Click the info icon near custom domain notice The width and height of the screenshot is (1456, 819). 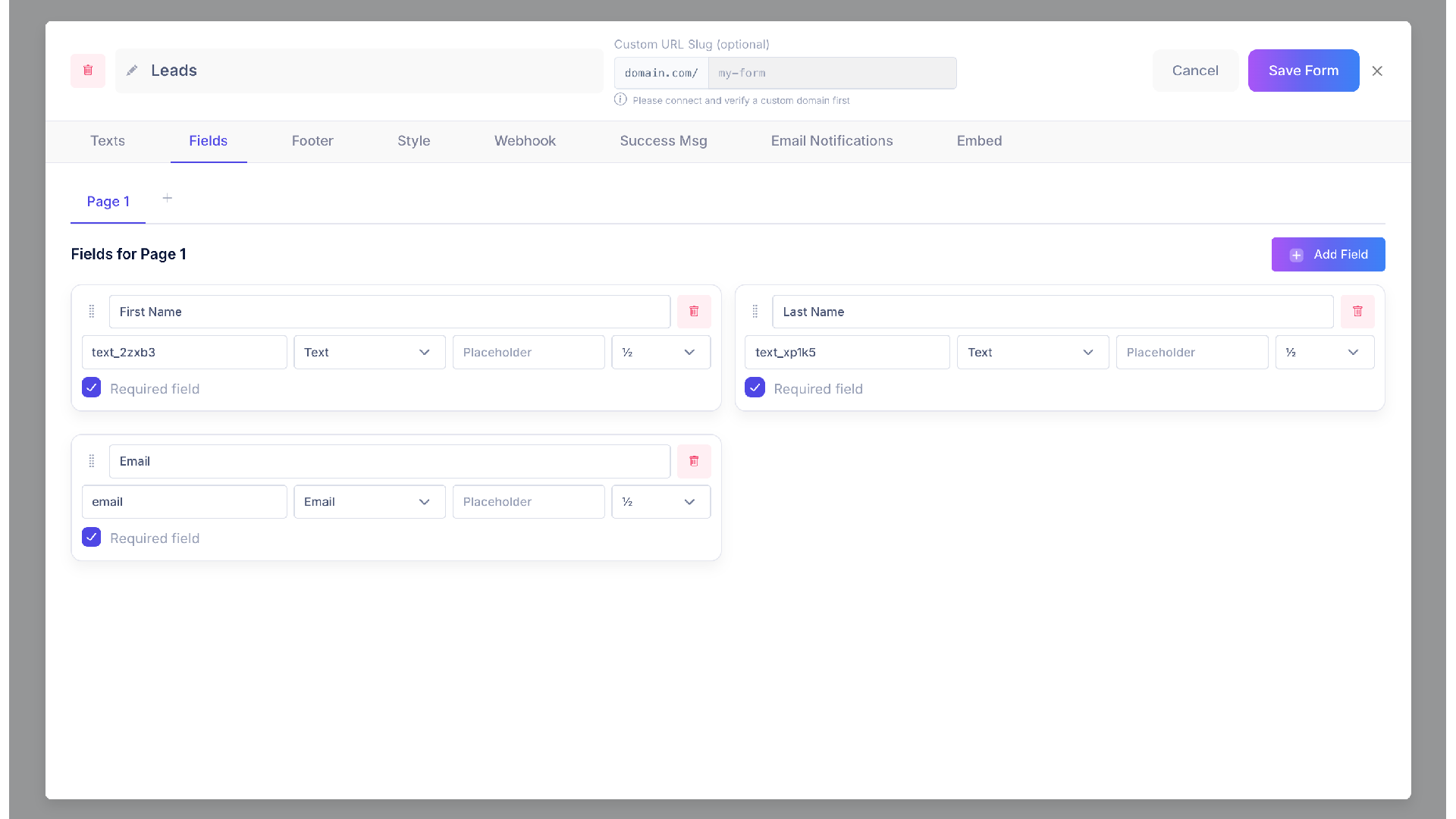pos(620,99)
